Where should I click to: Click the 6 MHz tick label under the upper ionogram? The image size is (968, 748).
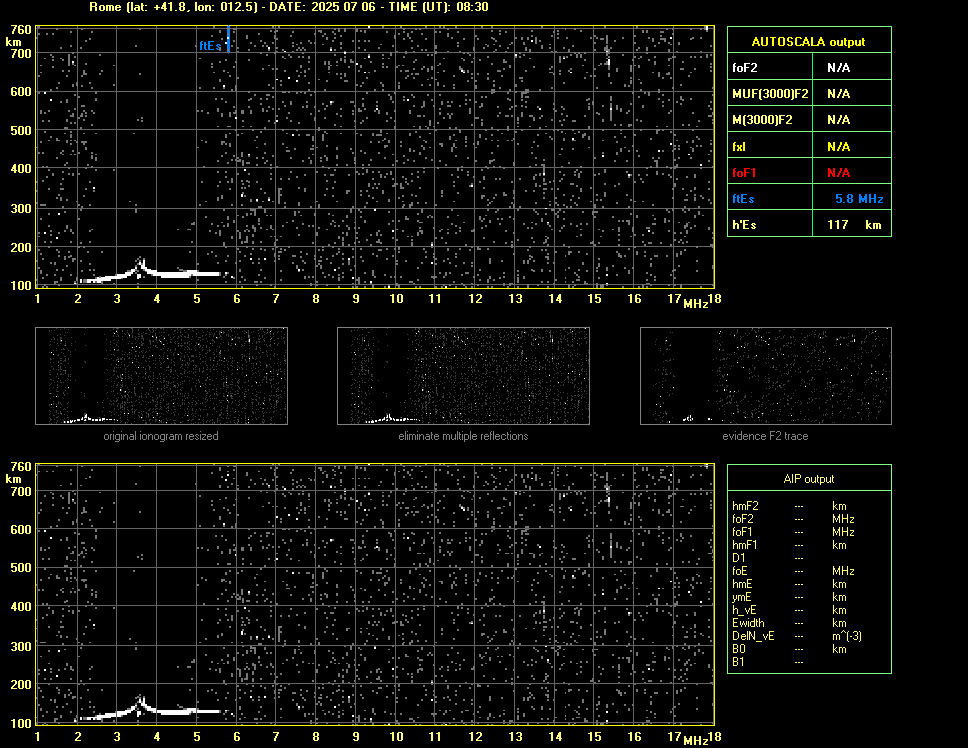(x=236, y=299)
